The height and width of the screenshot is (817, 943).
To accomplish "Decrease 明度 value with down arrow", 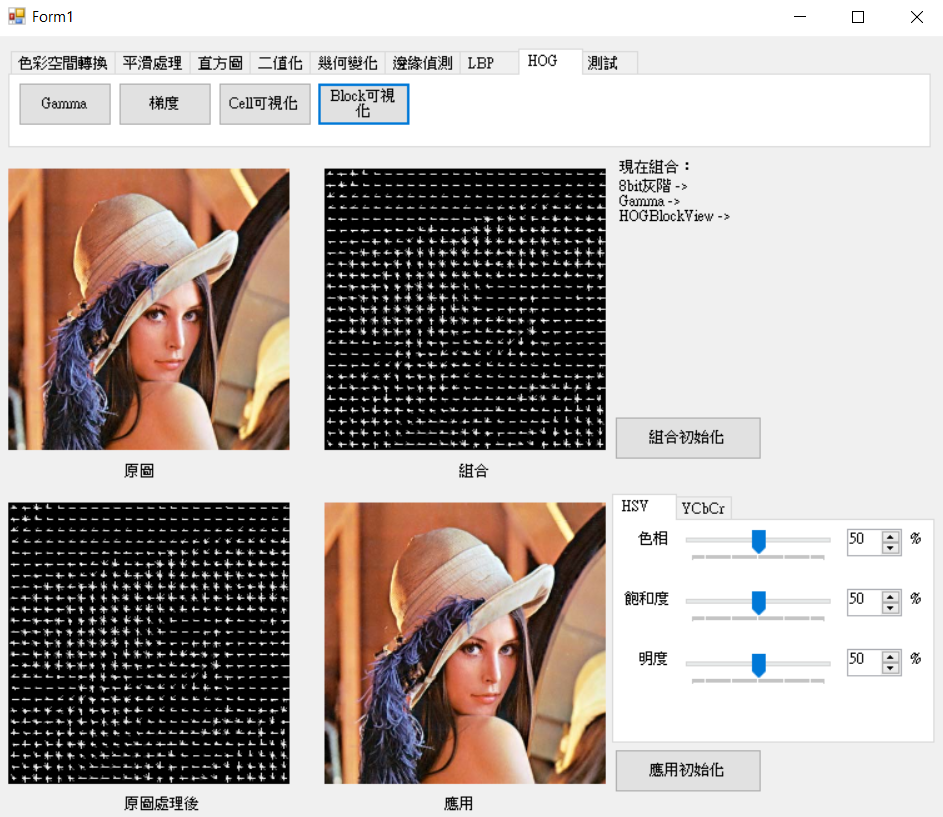I will point(891,668).
